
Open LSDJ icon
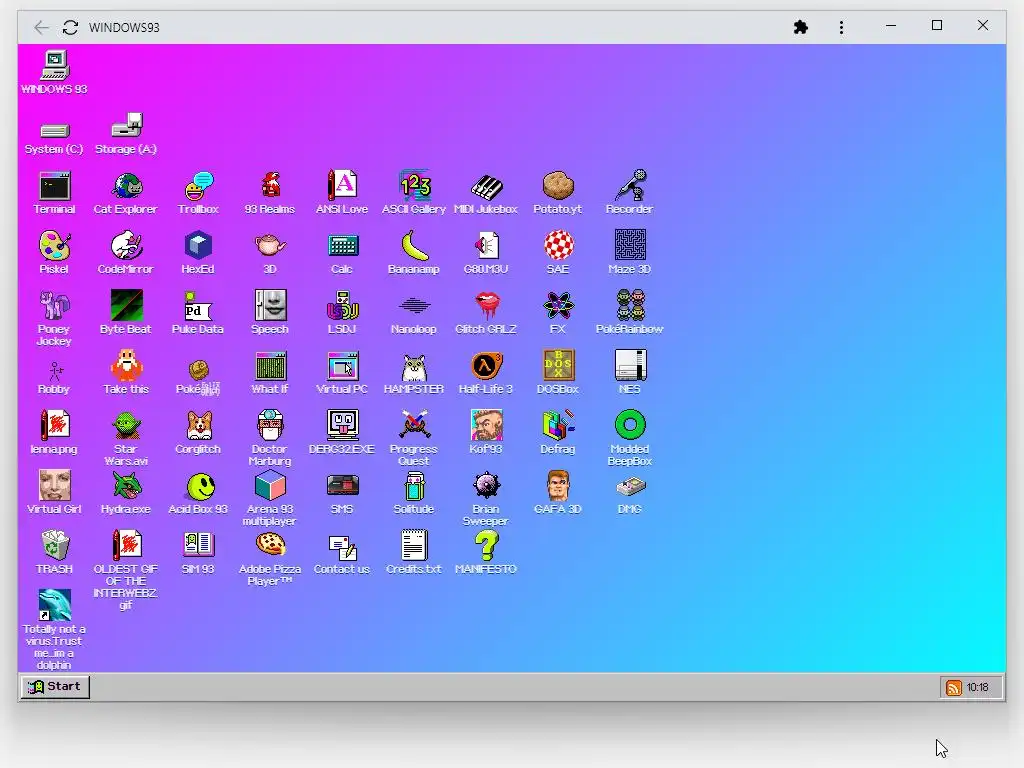[x=342, y=307]
